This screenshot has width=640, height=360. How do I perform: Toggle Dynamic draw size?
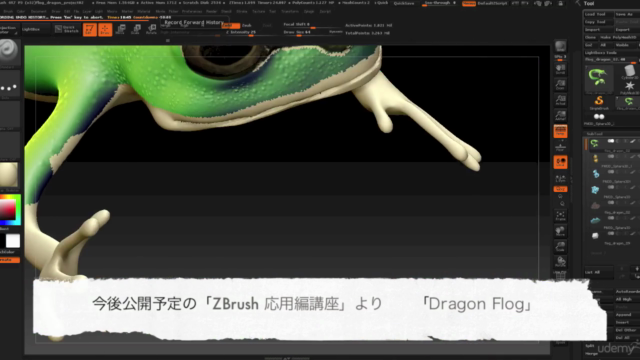click(336, 32)
